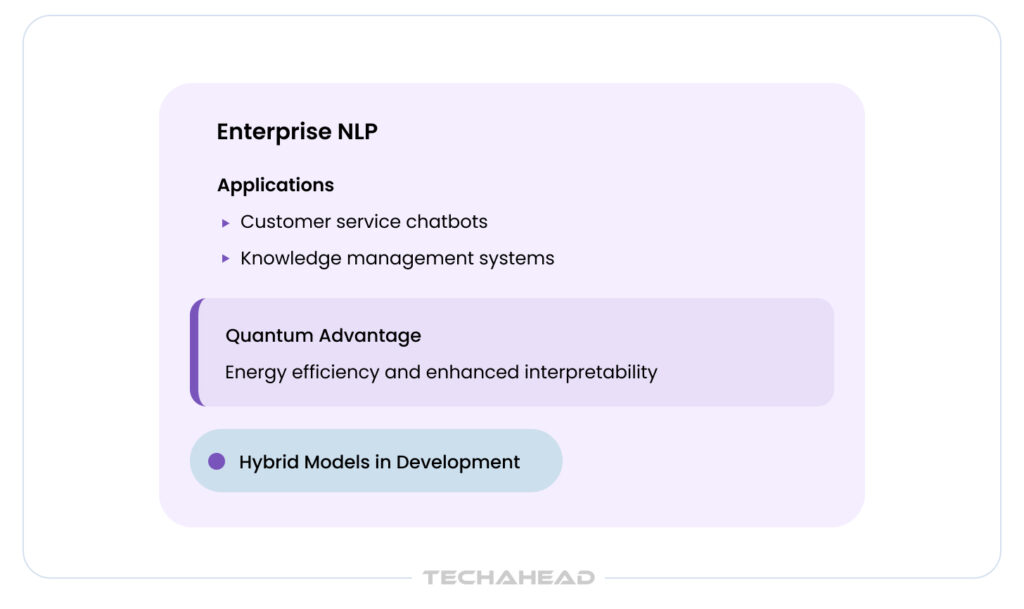Click the word interpretability
The width and height of the screenshot is (1024, 609).
coord(590,372)
